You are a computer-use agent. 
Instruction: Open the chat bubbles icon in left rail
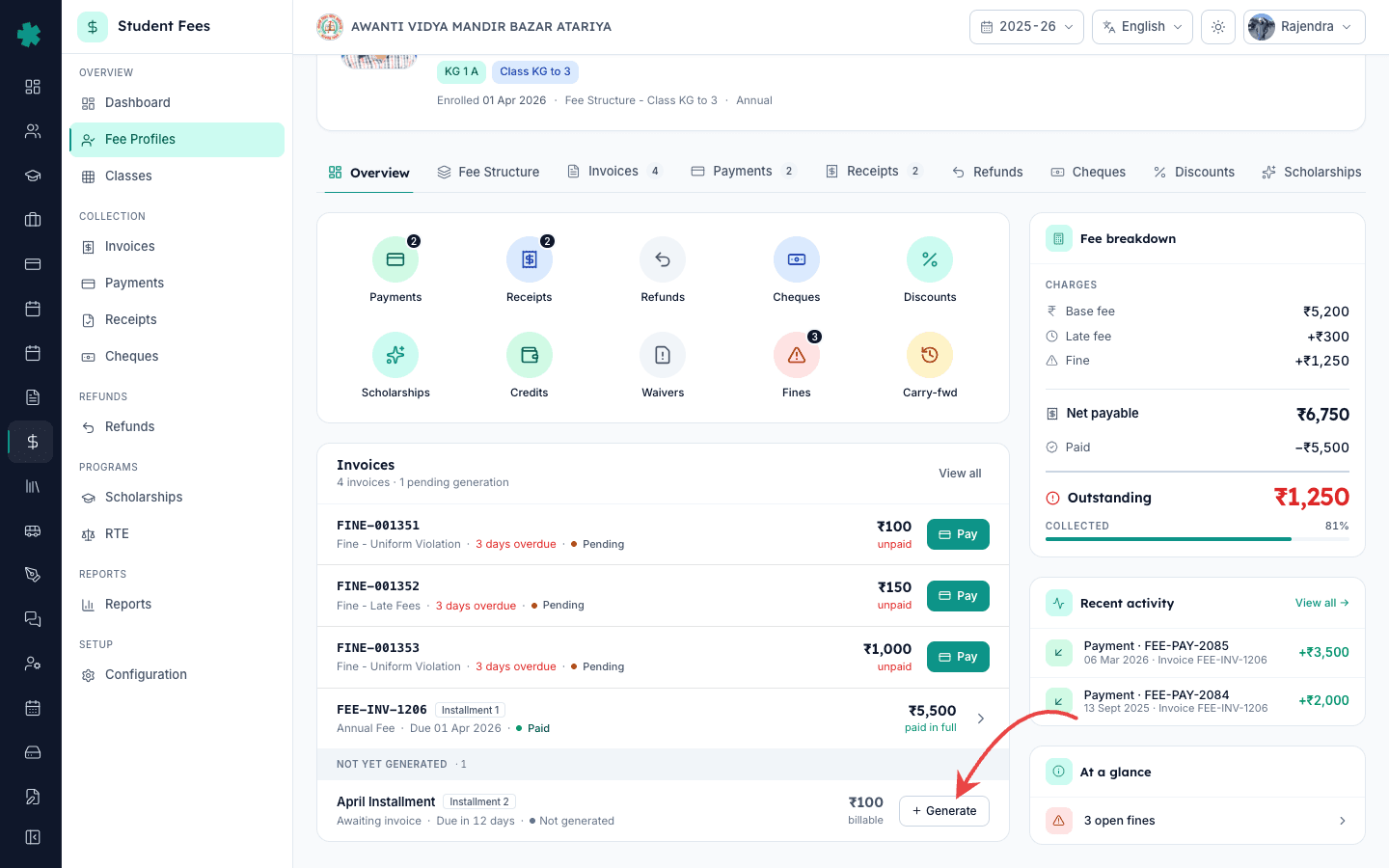pyautogui.click(x=32, y=619)
